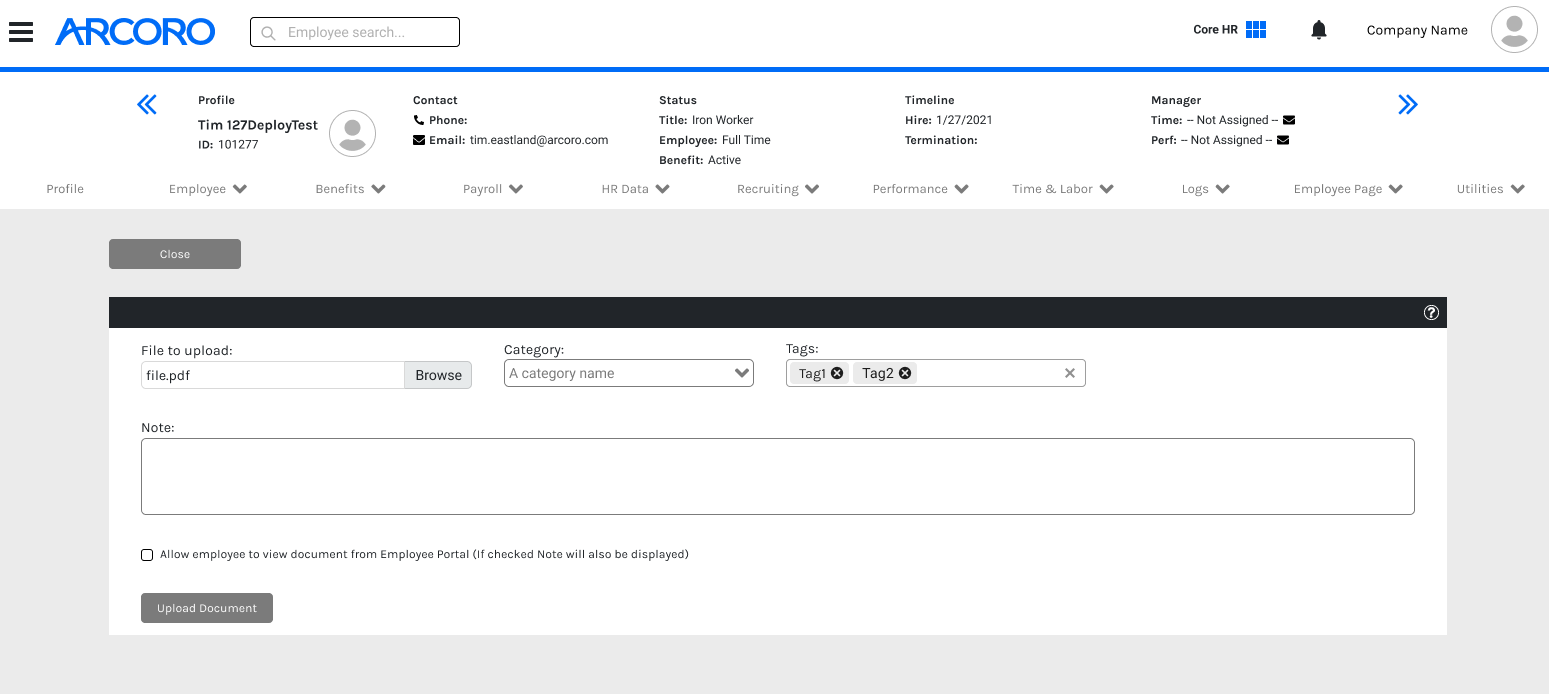Image resolution: width=1549 pixels, height=694 pixels.
Task: Expand the Payroll menu
Action: (x=493, y=189)
